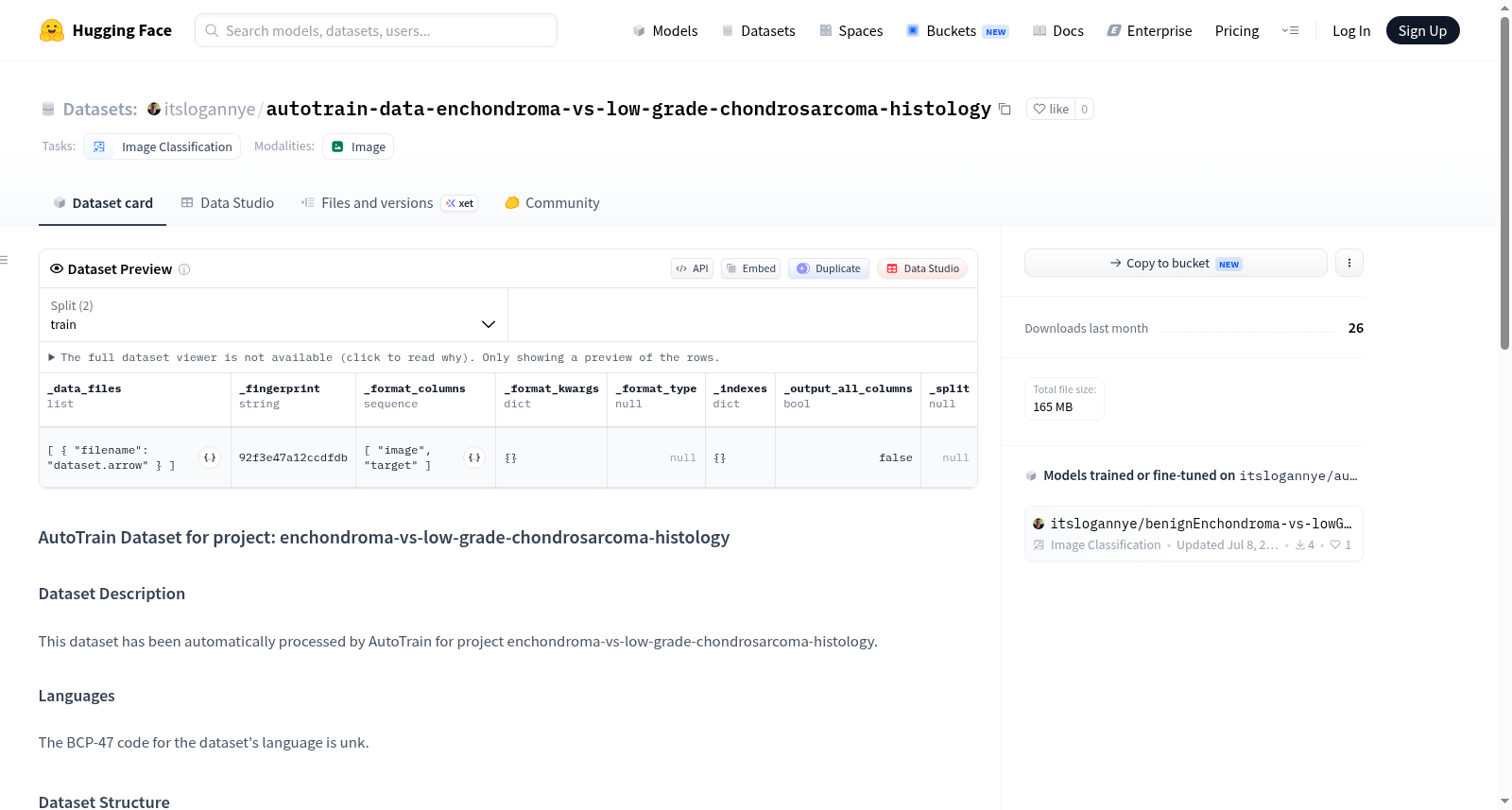Click the Hugging Face logo icon
Image resolution: width=1512 pixels, height=810 pixels.
[52, 30]
